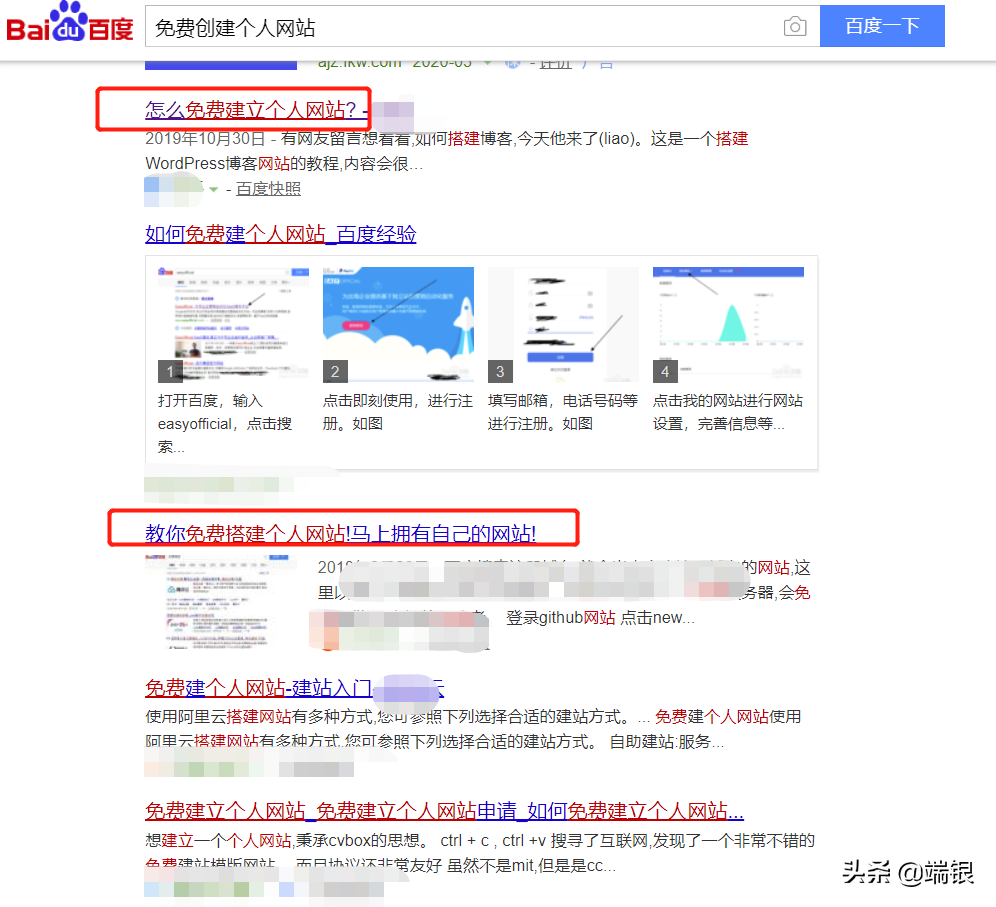This screenshot has height=907, width=996.
Task: View step 3 registration form thumbnail
Action: click(563, 325)
